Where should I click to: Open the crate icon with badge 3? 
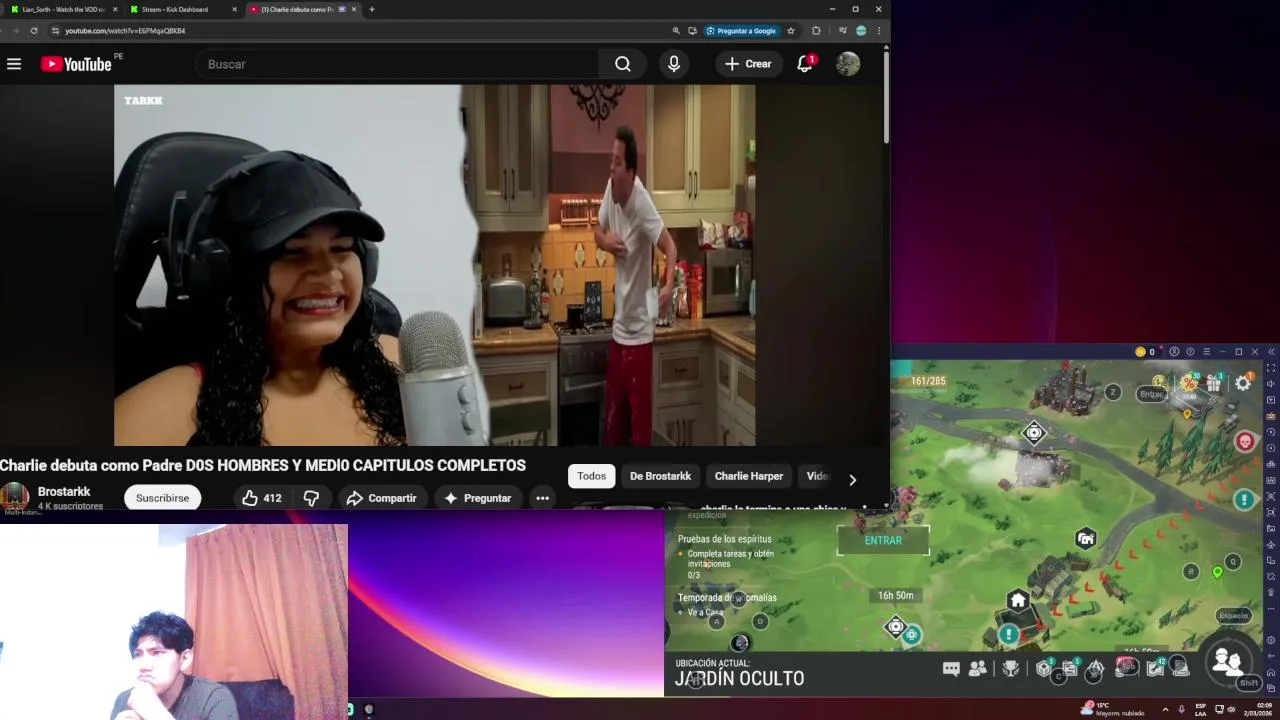[1045, 668]
